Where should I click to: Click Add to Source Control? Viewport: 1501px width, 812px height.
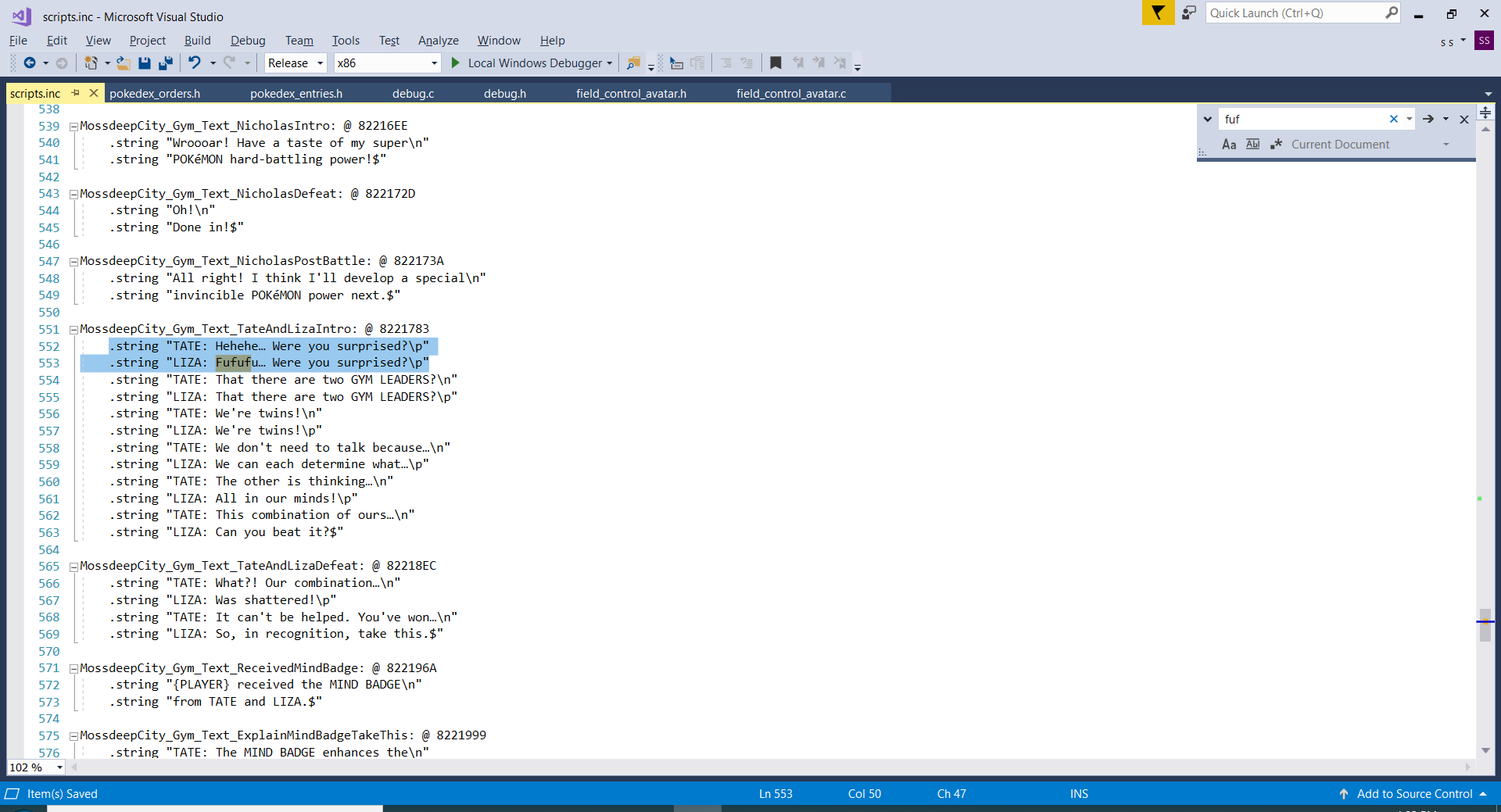[x=1413, y=794]
